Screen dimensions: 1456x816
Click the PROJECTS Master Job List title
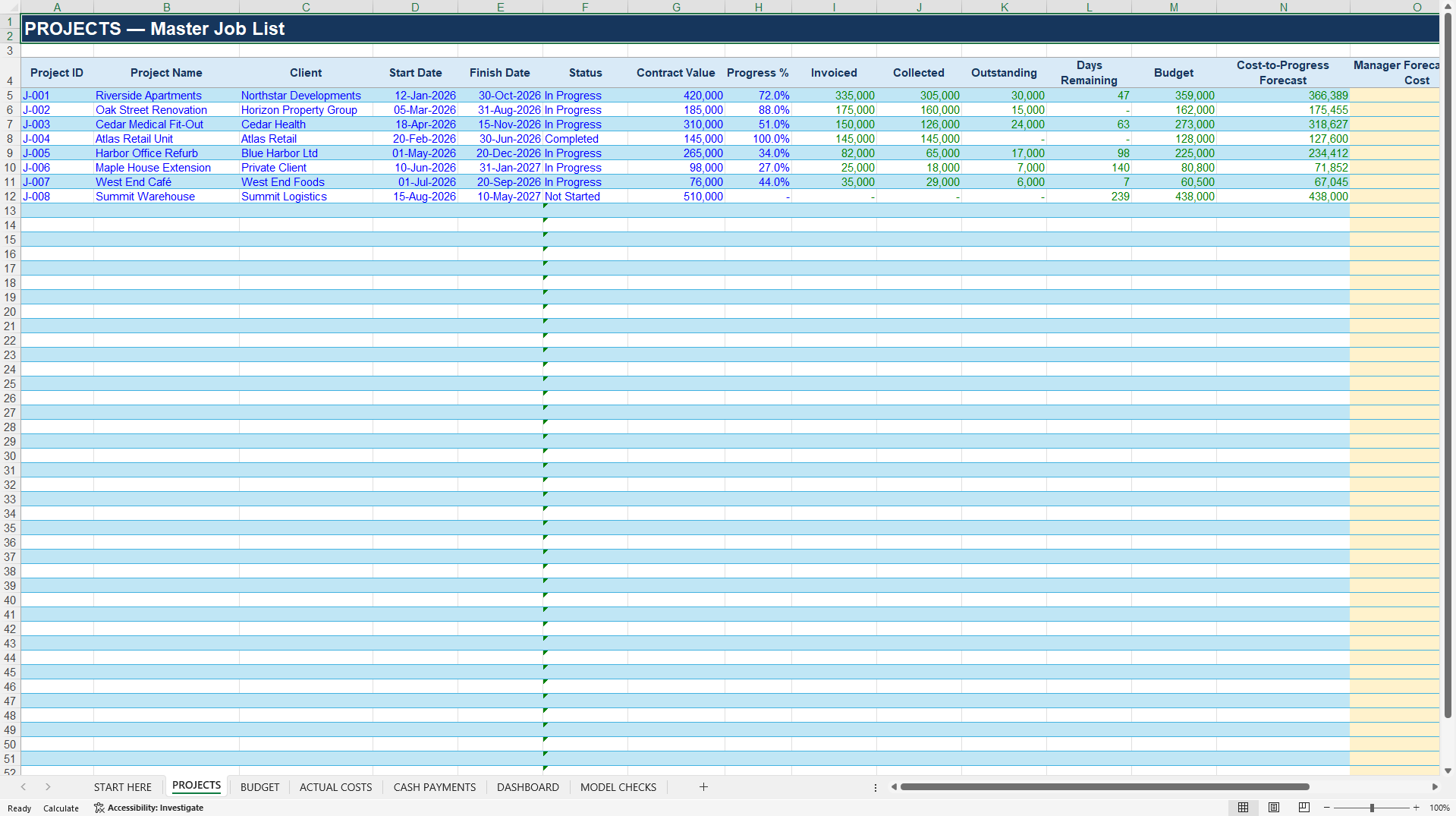click(x=155, y=29)
